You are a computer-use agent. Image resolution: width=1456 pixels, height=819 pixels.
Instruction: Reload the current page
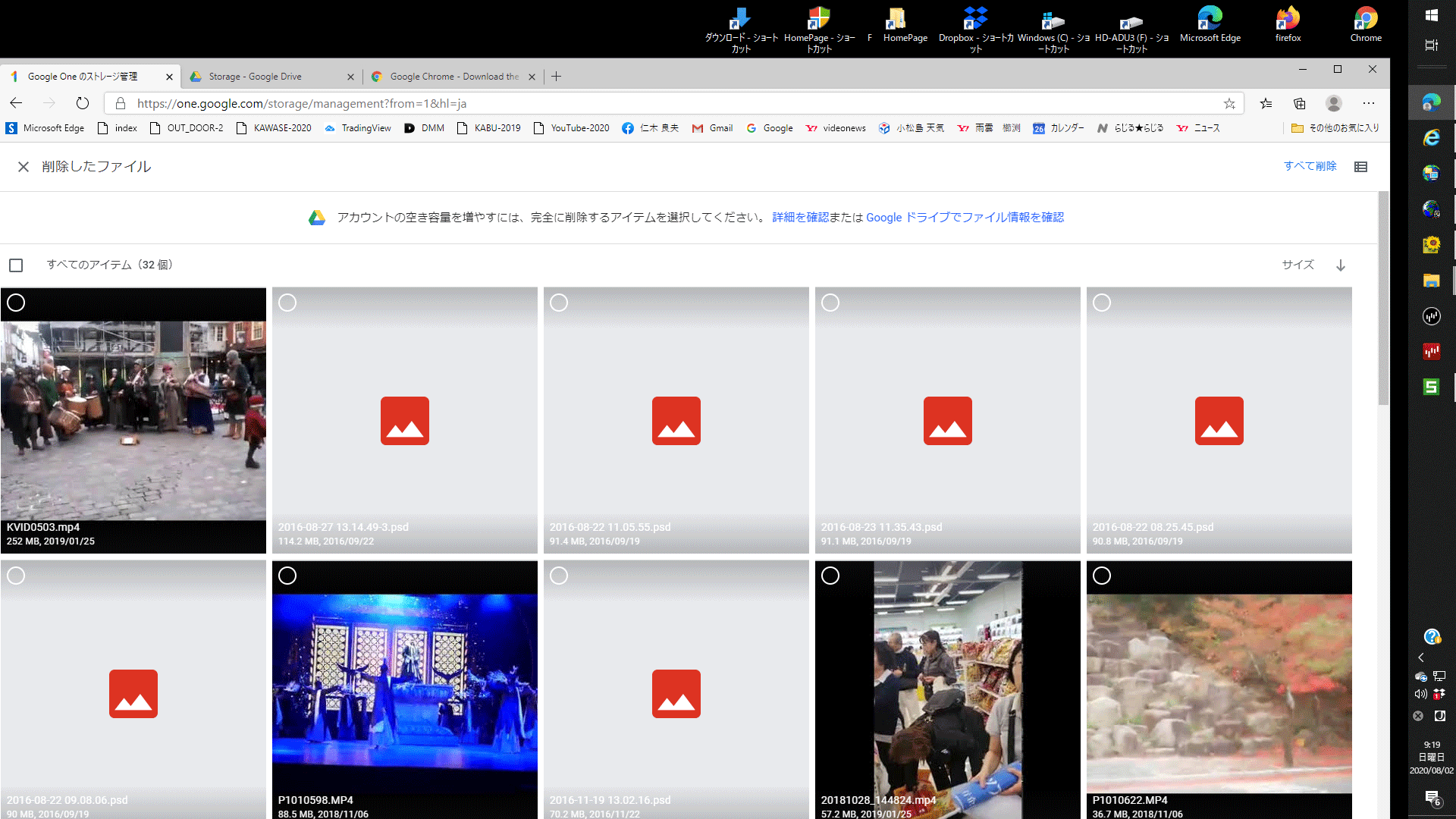click(83, 103)
